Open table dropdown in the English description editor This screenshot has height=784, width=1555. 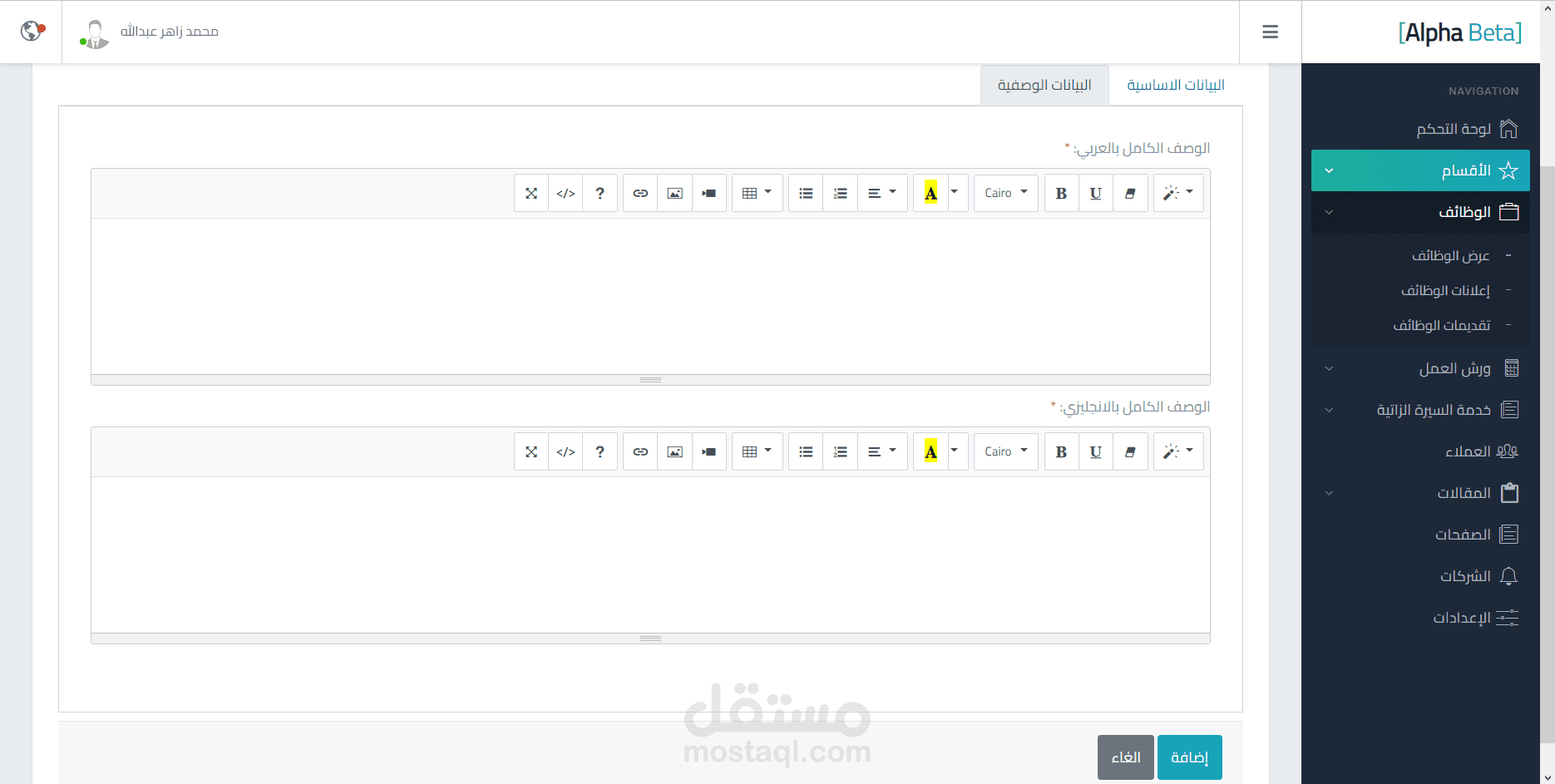(x=757, y=451)
